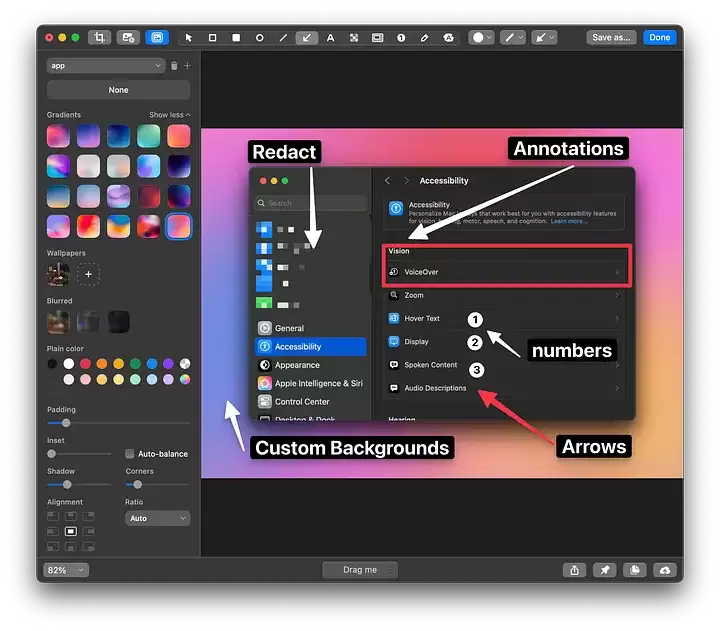Select the numbered counter tool
Viewport: 720px width, 631px height.
click(401, 37)
